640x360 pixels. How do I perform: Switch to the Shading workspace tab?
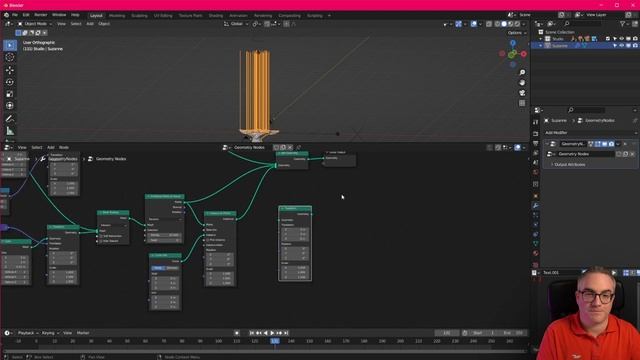point(216,16)
